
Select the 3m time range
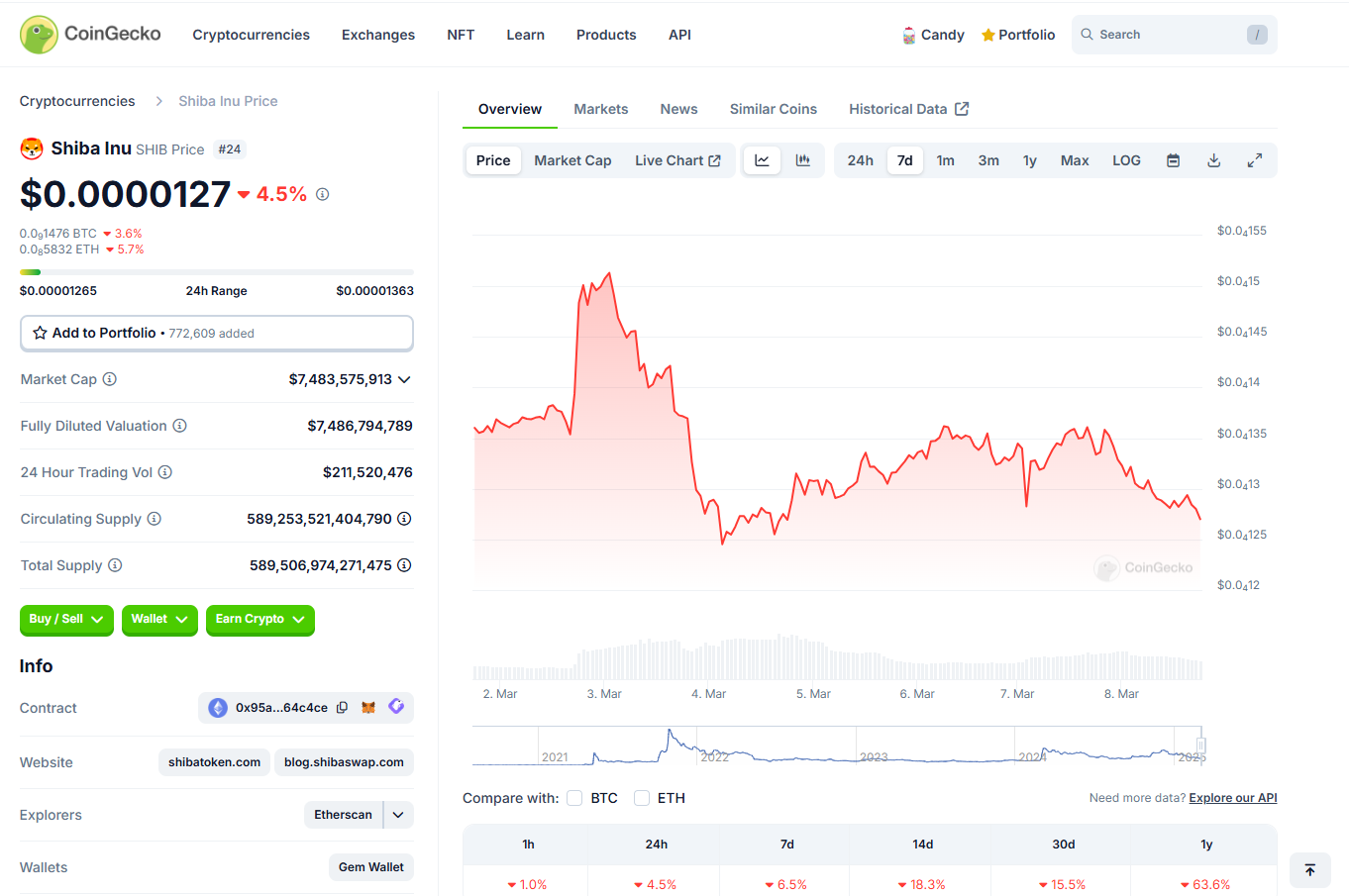pos(988,160)
